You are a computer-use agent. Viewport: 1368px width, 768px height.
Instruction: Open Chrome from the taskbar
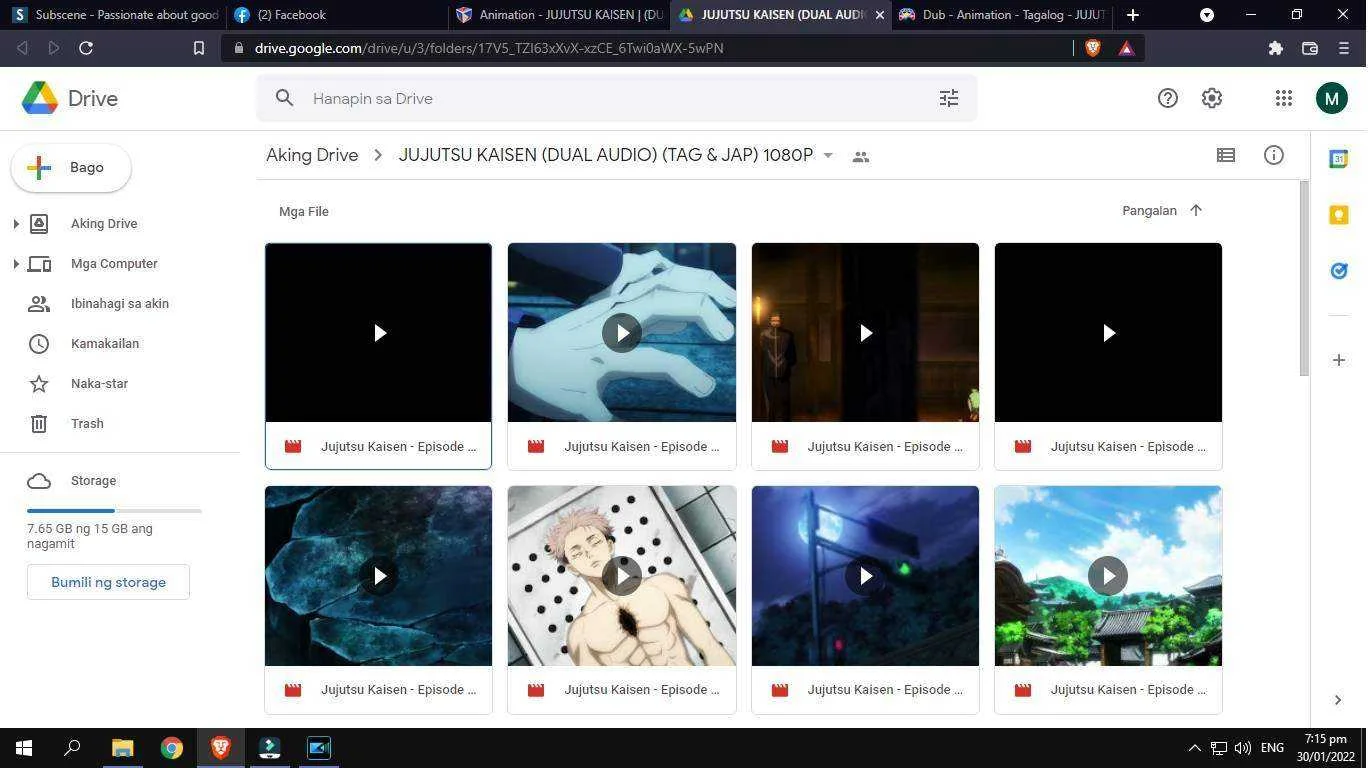(x=172, y=748)
